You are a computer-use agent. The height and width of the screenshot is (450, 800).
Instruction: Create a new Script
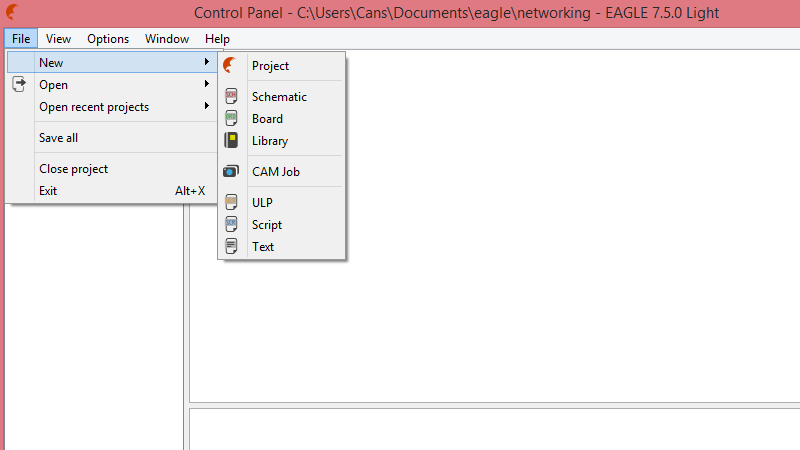[282, 224]
